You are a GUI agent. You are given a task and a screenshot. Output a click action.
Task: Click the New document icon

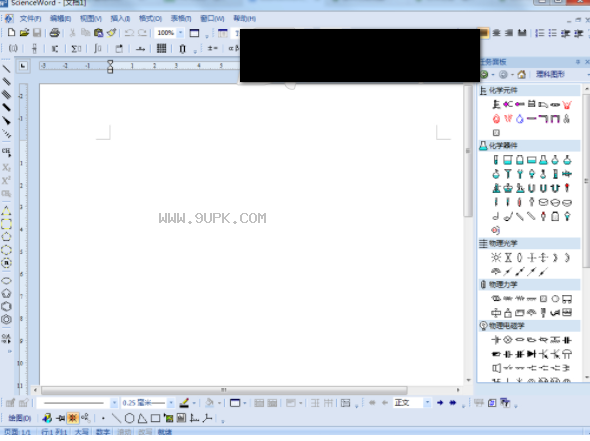[11, 33]
